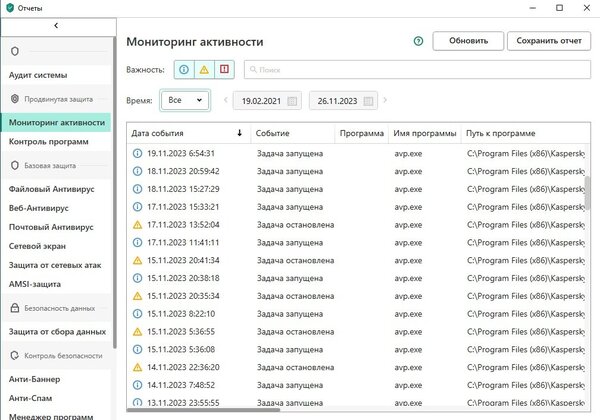
Task: Click Kaspersky shield icon in title bar
Action: pyautogui.click(x=10, y=8)
